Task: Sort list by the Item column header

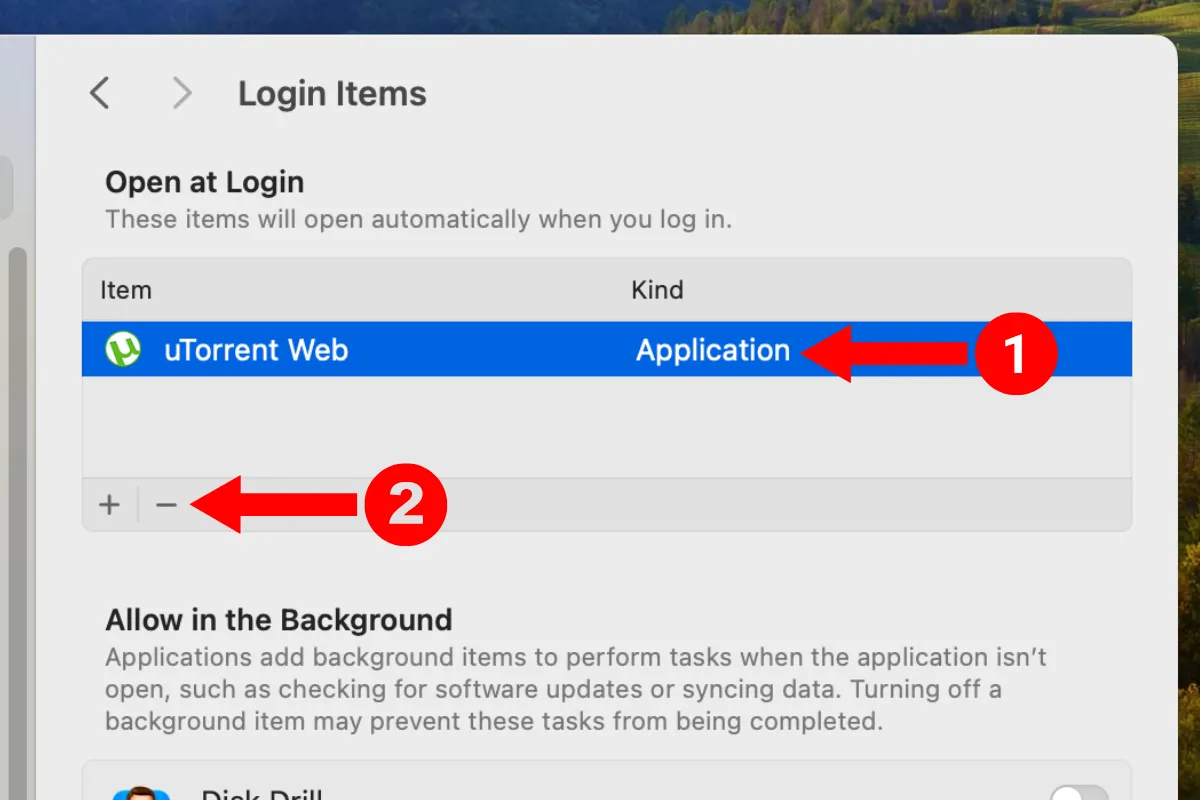Action: (126, 290)
